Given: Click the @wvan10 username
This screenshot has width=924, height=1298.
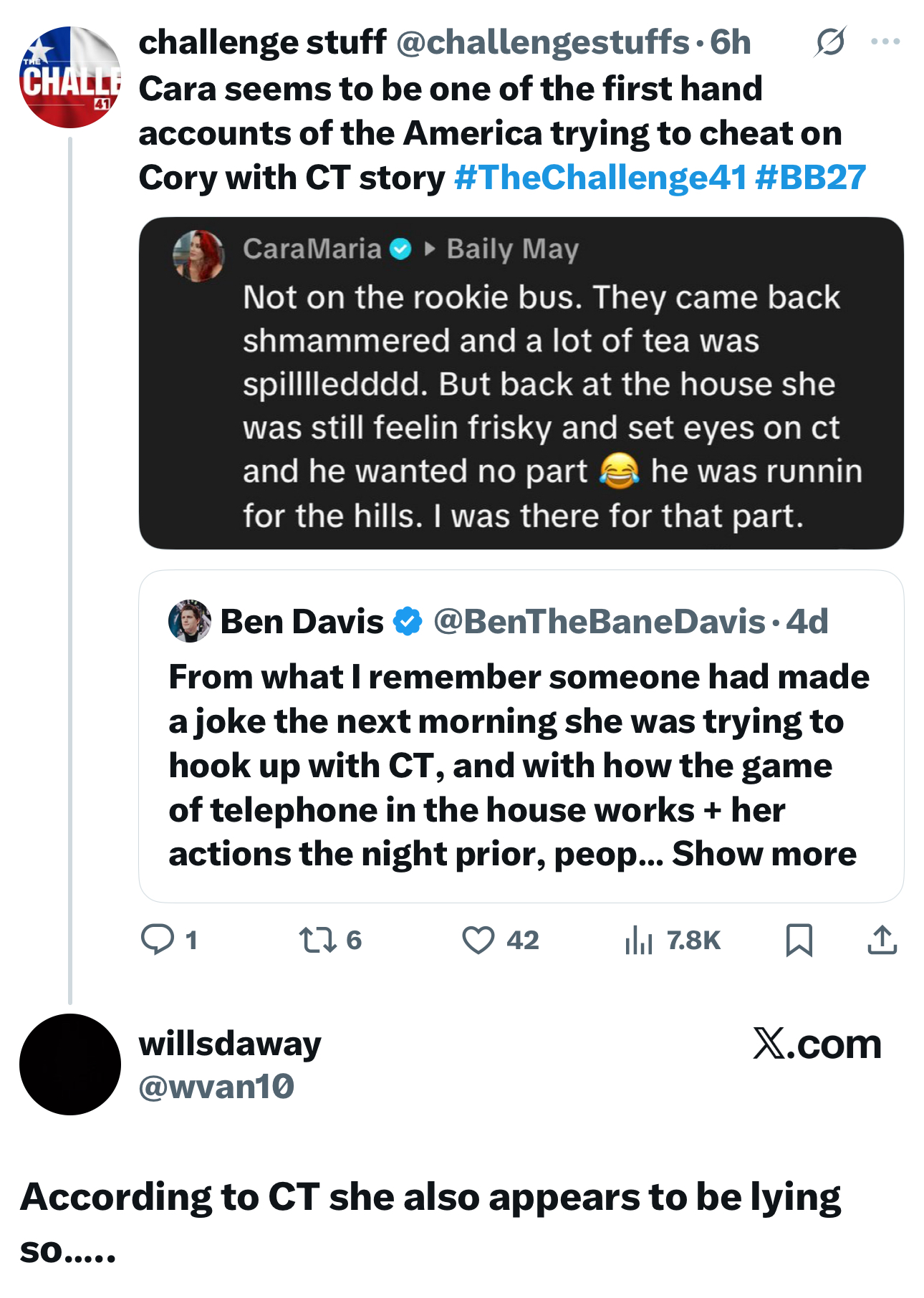Looking at the screenshot, I should (216, 1087).
